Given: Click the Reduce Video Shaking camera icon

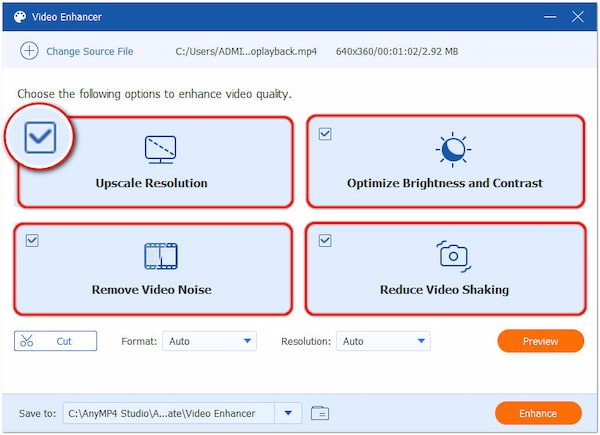Looking at the screenshot, I should point(452,255).
